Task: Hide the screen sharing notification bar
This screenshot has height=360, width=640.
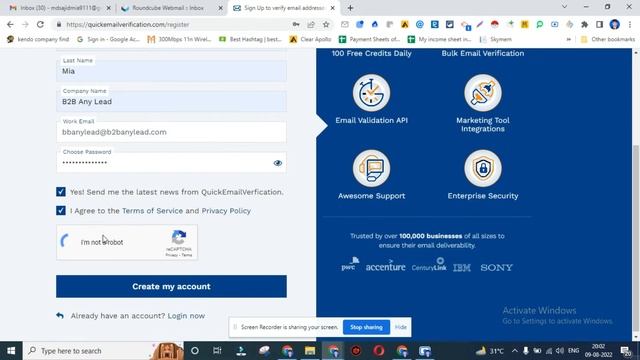Action: point(401,327)
